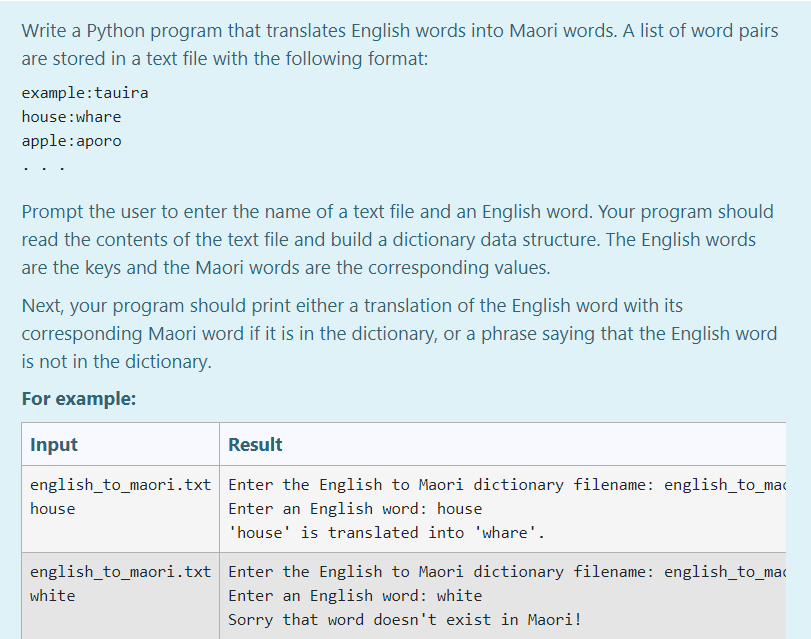
Task: Click the prompt Enter an English word: house
Action: pos(356,508)
